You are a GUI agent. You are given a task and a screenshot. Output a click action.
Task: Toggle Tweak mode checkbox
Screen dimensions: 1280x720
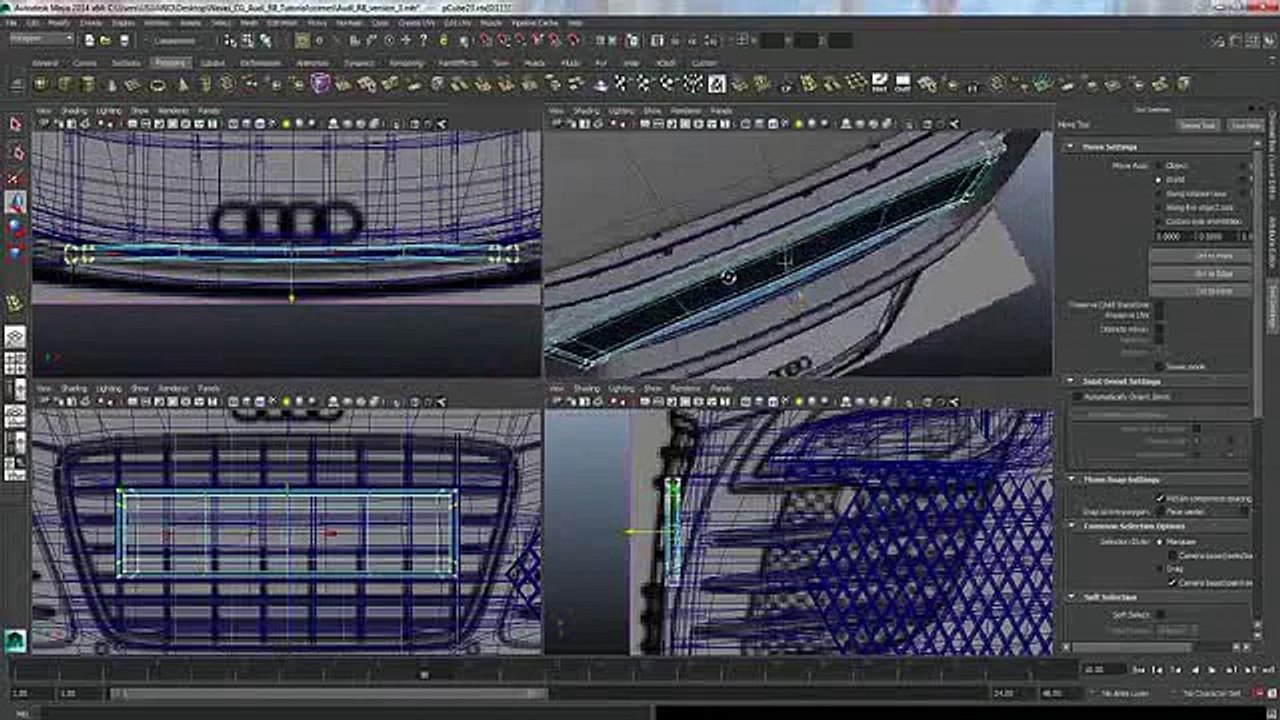[x=1160, y=366]
